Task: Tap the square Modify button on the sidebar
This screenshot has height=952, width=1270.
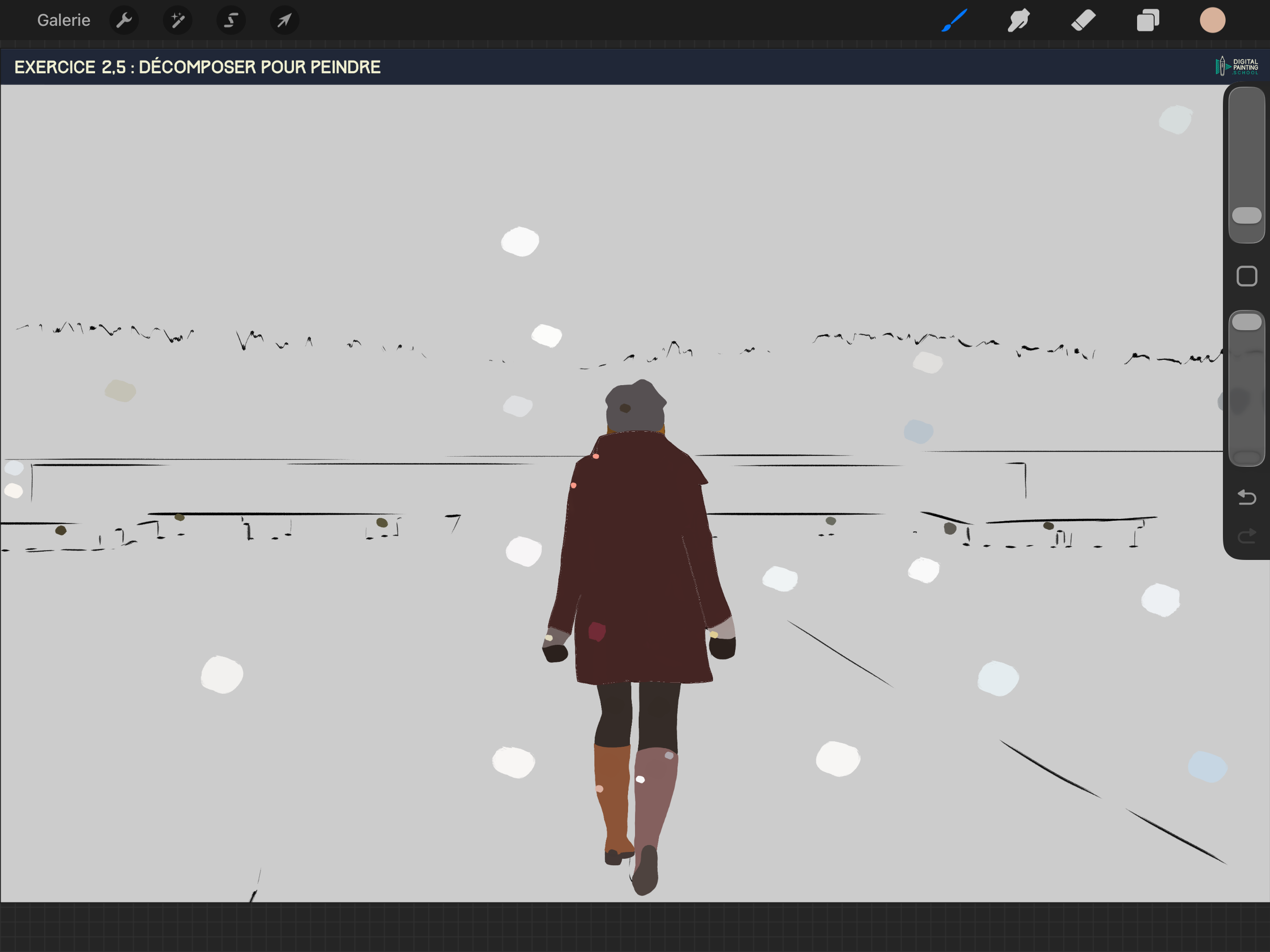Action: [x=1246, y=276]
